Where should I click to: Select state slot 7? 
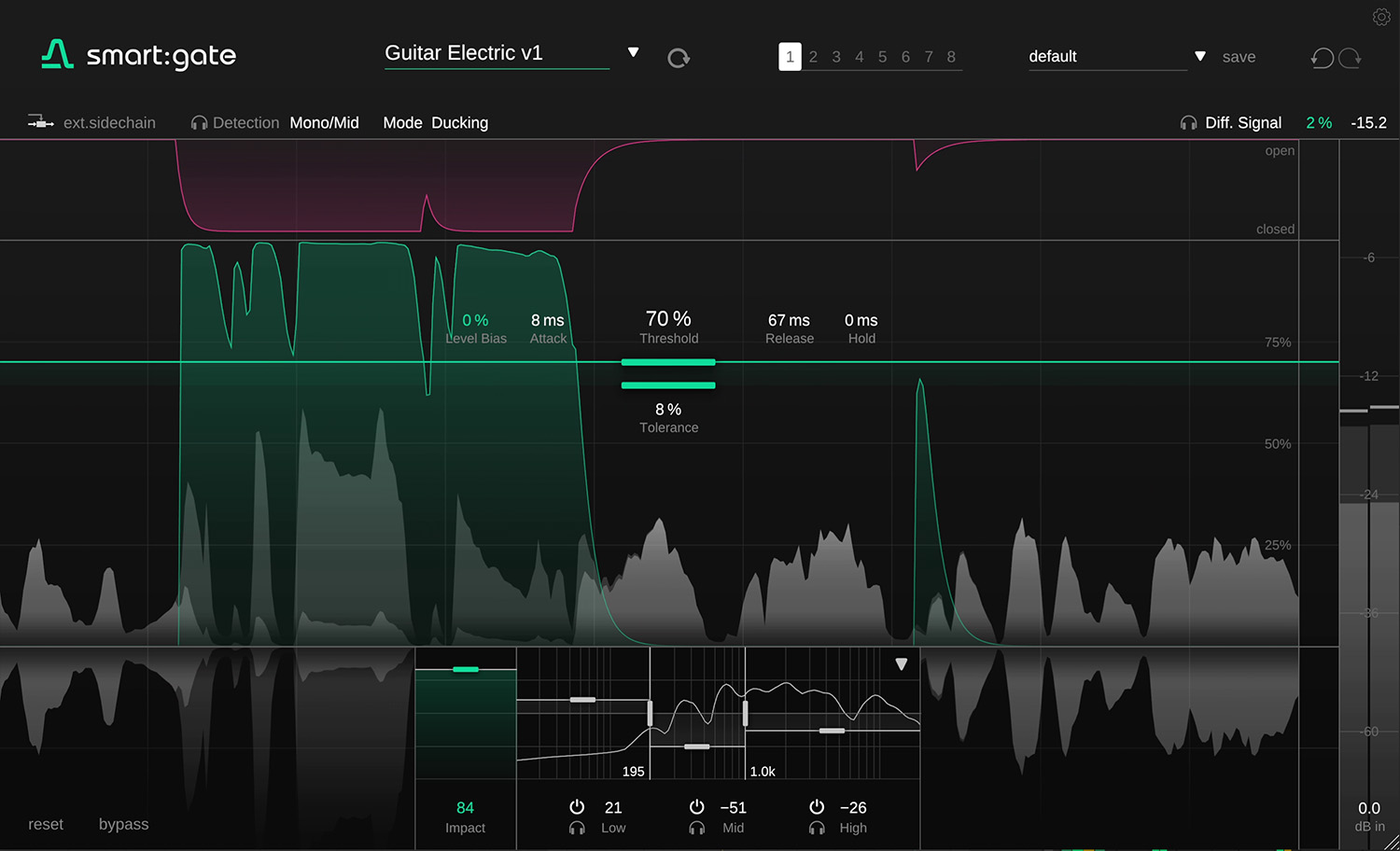coord(929,57)
